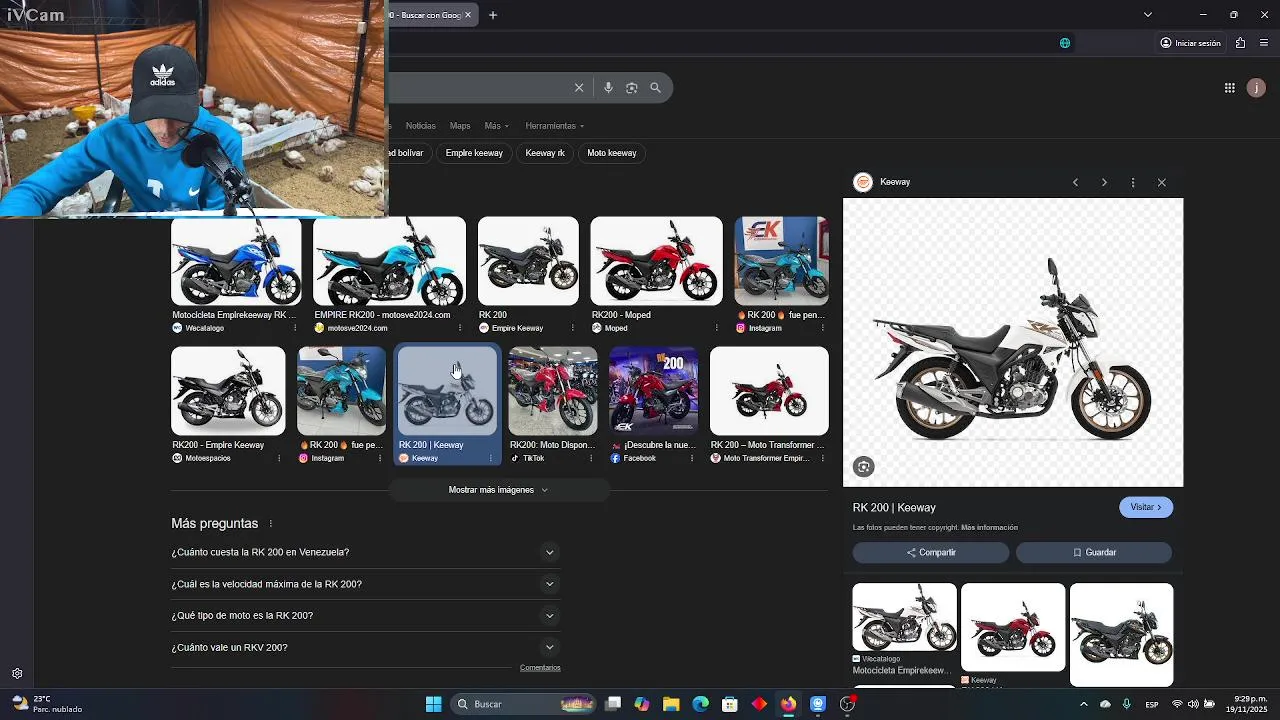
Task: Close the image preview panel
Action: 1162,182
